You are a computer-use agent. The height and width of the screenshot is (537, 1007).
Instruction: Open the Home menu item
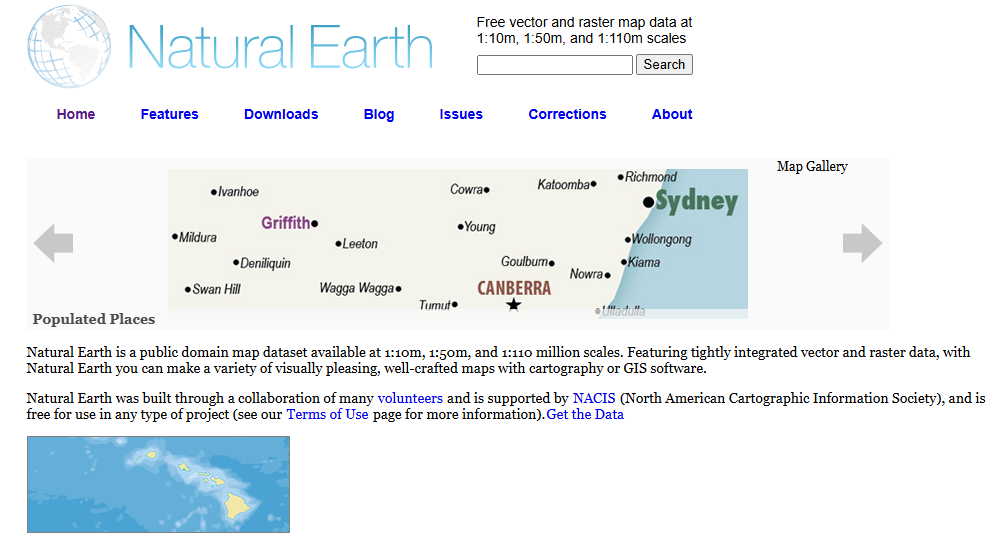tap(76, 114)
